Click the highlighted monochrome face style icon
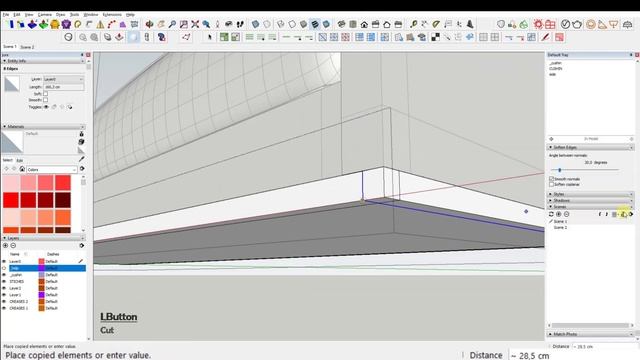The width and height of the screenshot is (640, 360). point(315,24)
